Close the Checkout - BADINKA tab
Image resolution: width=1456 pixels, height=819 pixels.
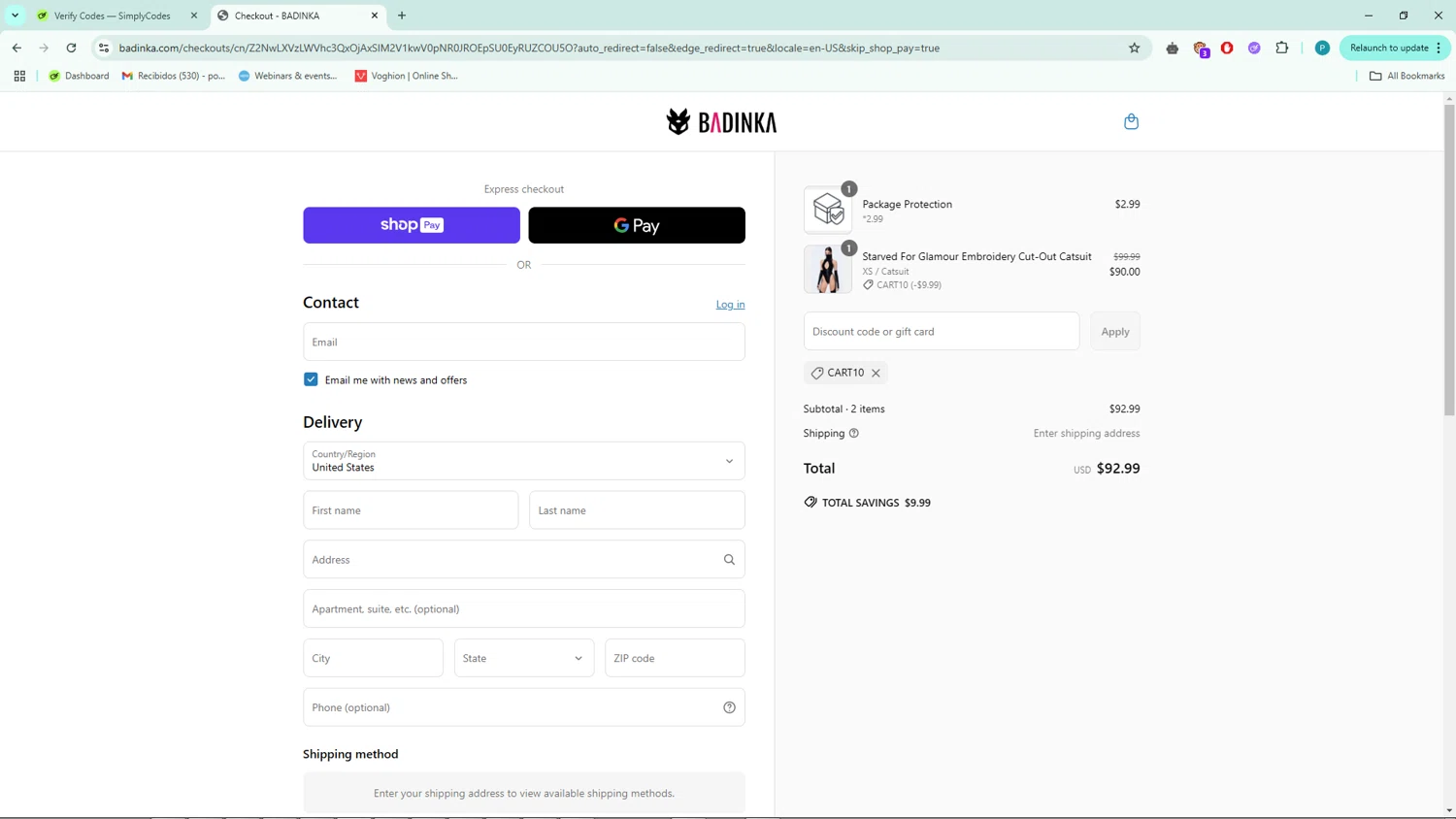375,16
